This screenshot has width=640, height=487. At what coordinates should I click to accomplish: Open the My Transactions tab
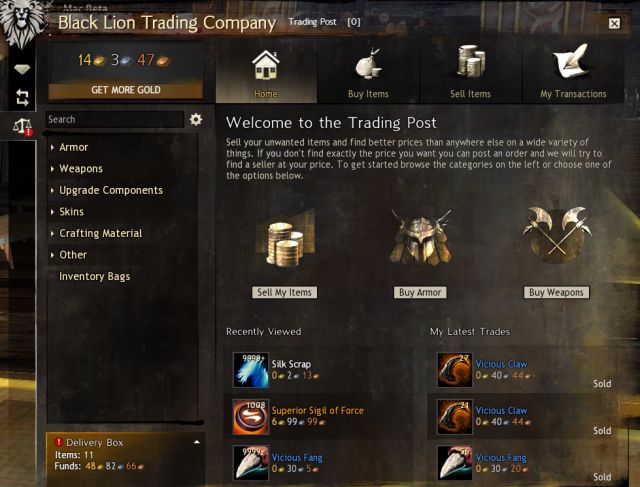coord(573,72)
